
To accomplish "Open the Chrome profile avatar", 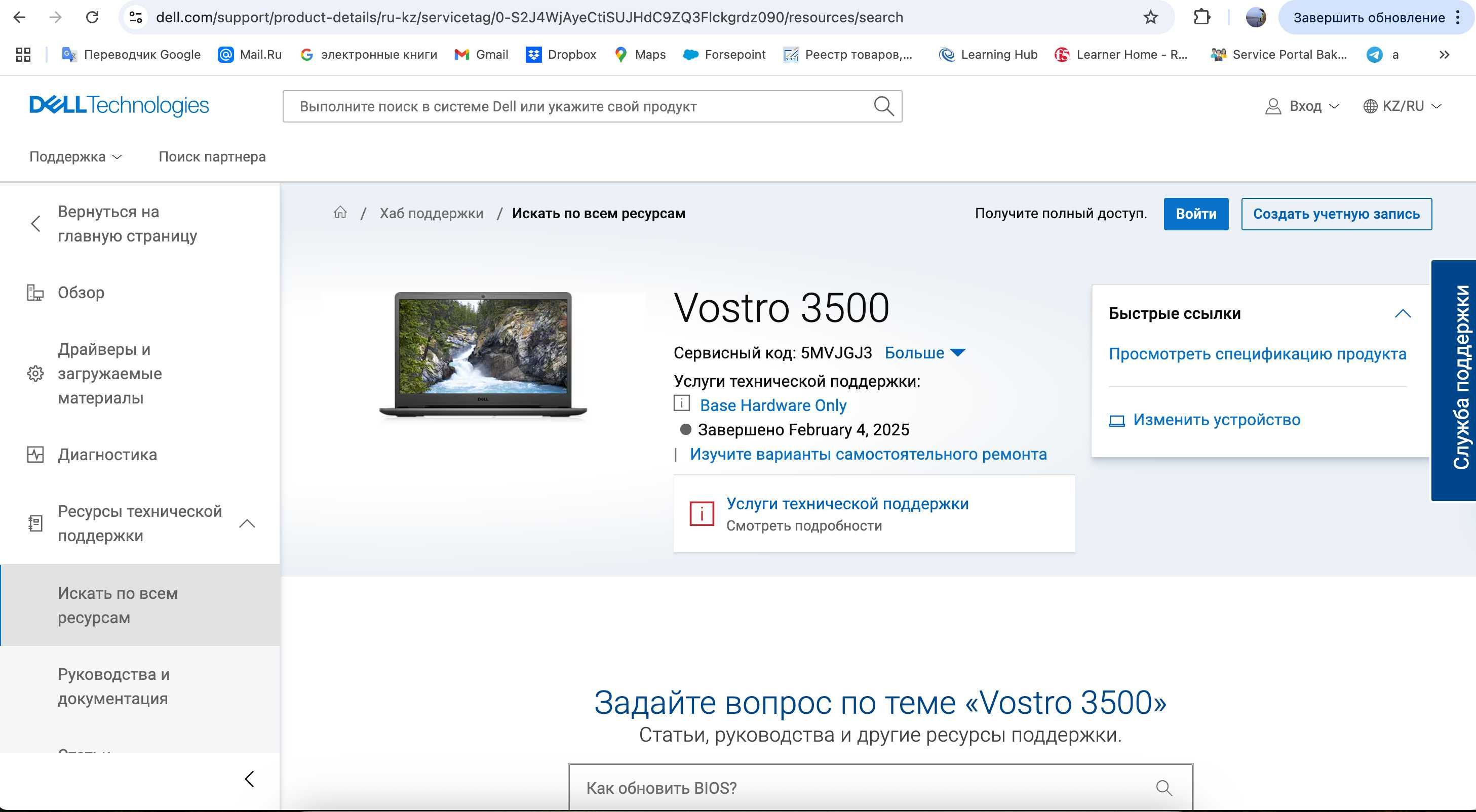I will tap(1255, 17).
